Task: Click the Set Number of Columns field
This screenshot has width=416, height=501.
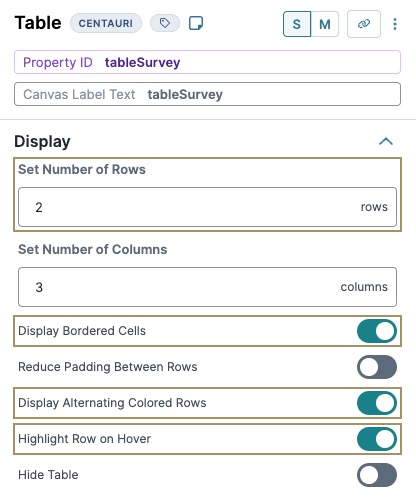Action: pyautogui.click(x=207, y=287)
